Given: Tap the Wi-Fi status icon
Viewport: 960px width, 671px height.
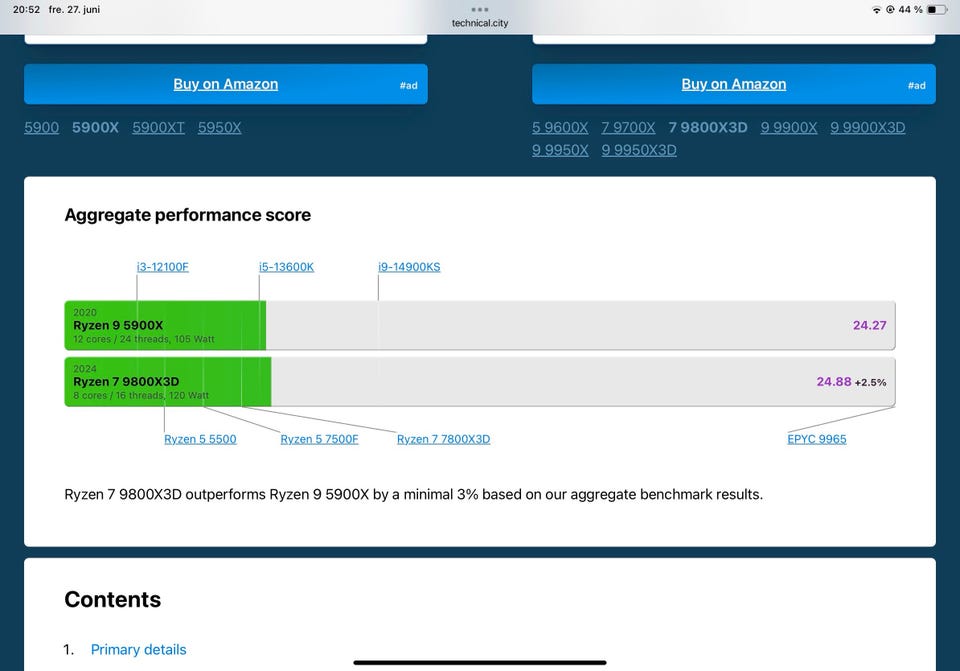Looking at the screenshot, I should [x=876, y=10].
